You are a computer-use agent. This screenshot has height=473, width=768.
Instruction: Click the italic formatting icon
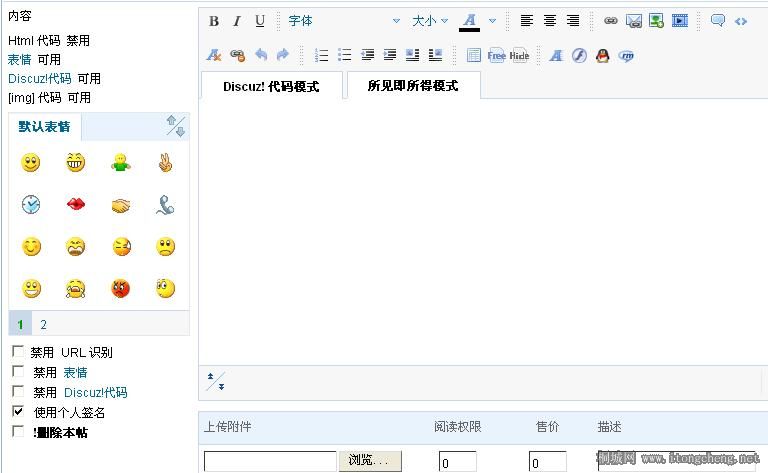(x=237, y=21)
